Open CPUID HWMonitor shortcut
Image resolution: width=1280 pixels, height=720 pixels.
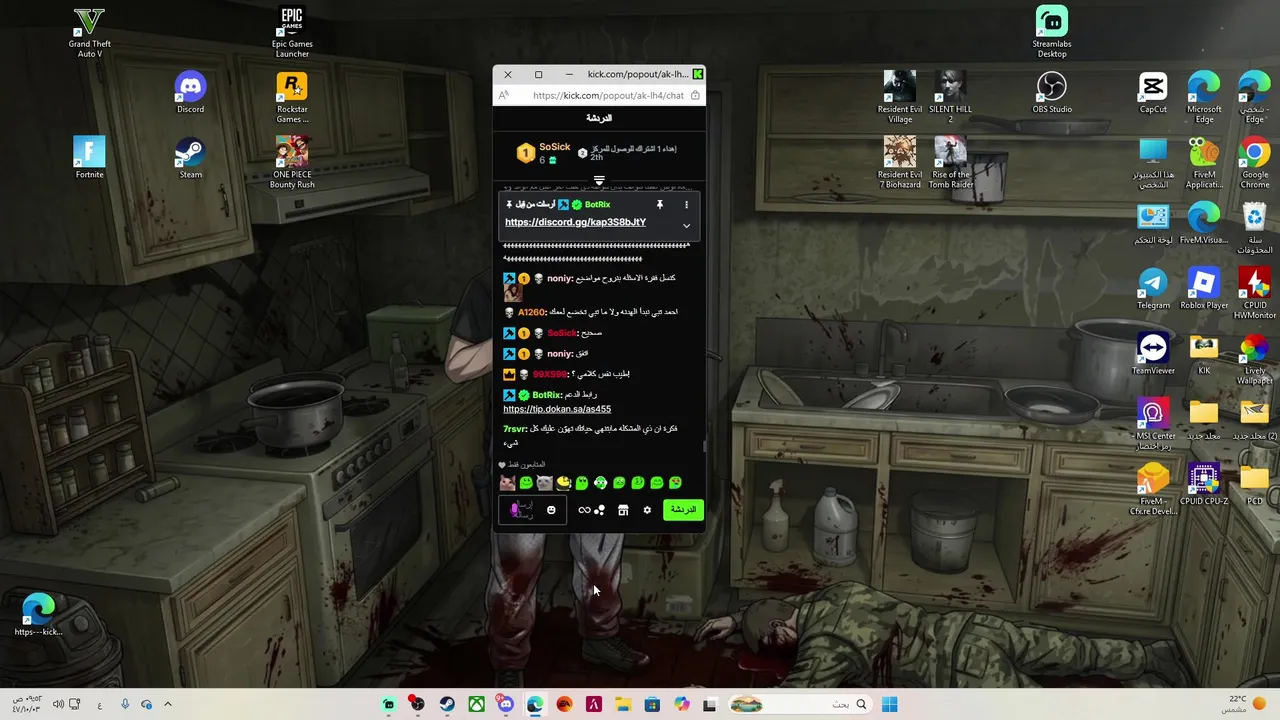[1255, 294]
